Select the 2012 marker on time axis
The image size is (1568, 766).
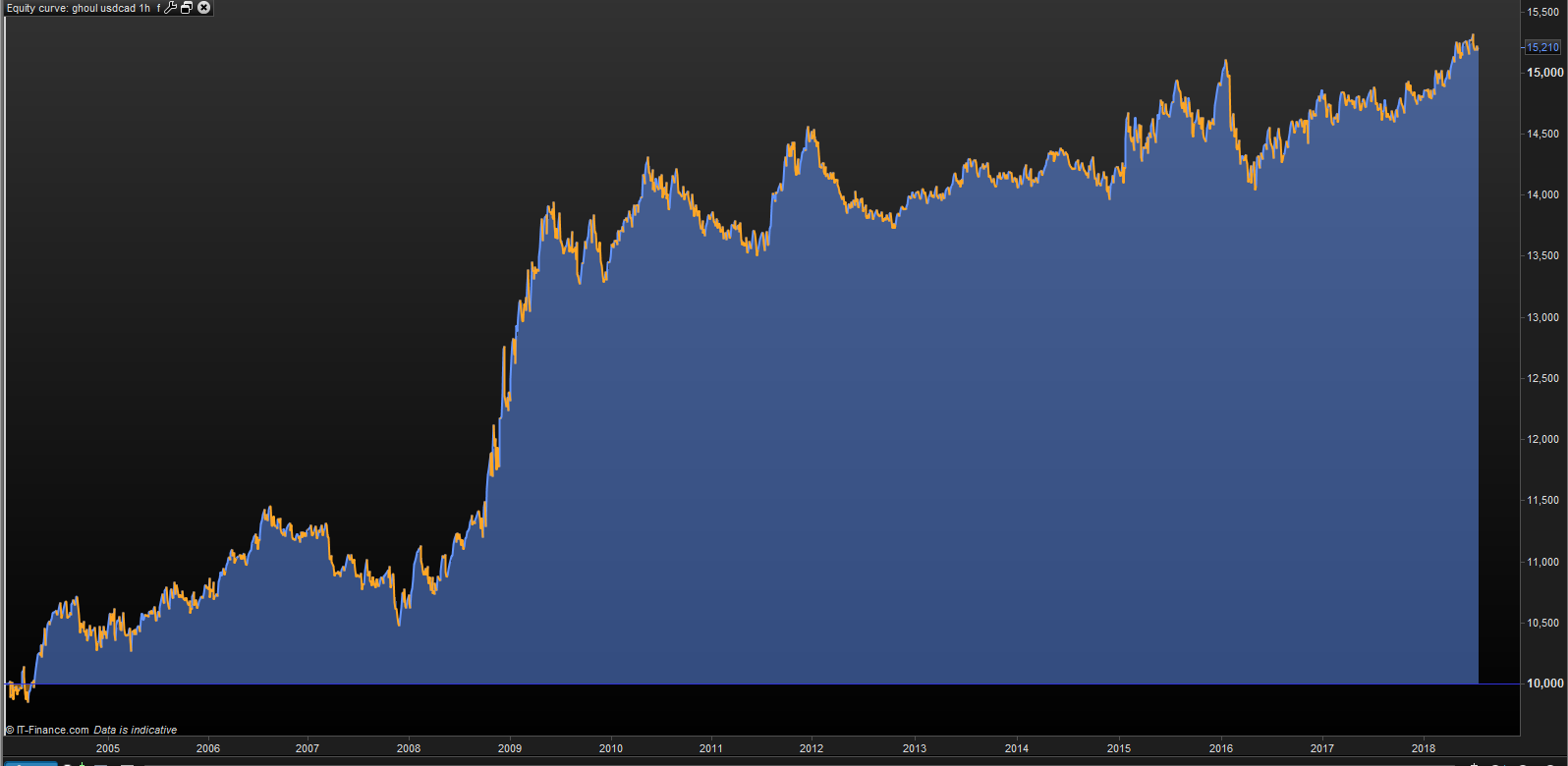tap(812, 748)
